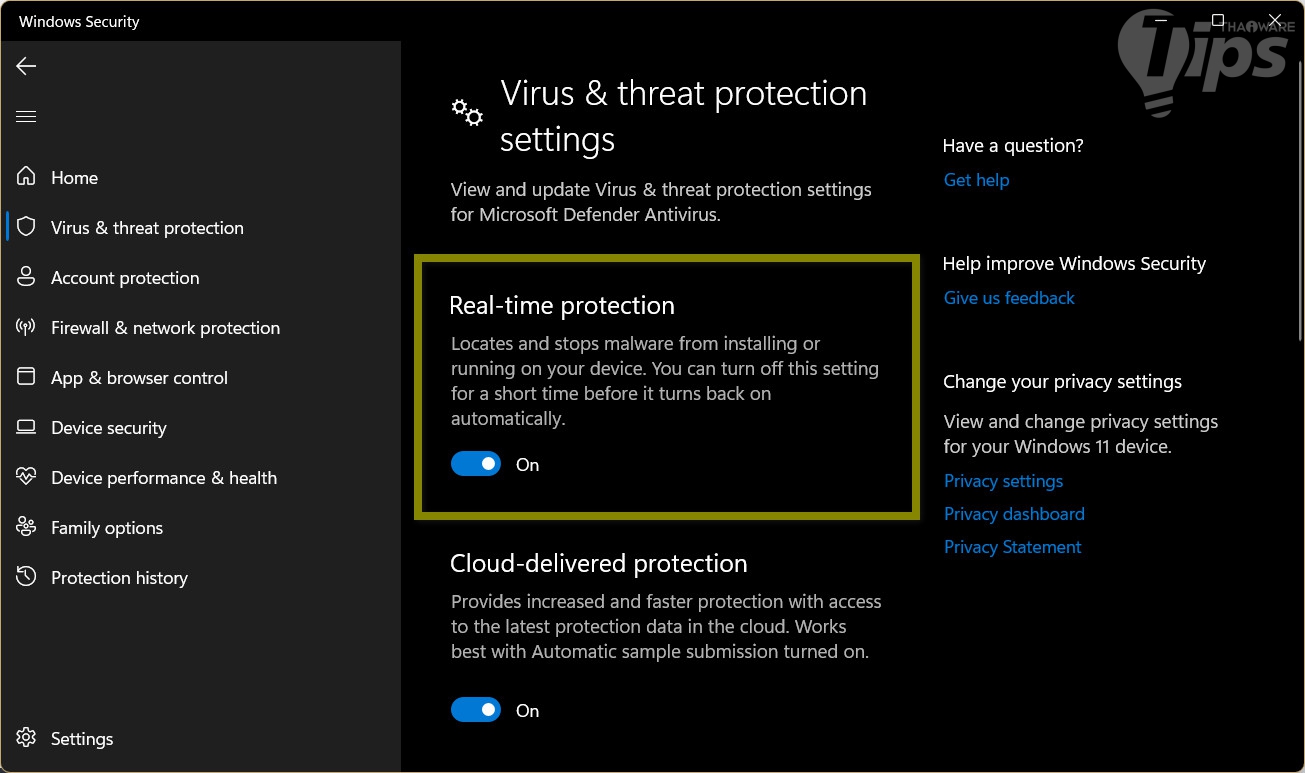Screen dimensions: 1305x773
Task: Open the Privacy Statement link
Action: pos(1012,547)
